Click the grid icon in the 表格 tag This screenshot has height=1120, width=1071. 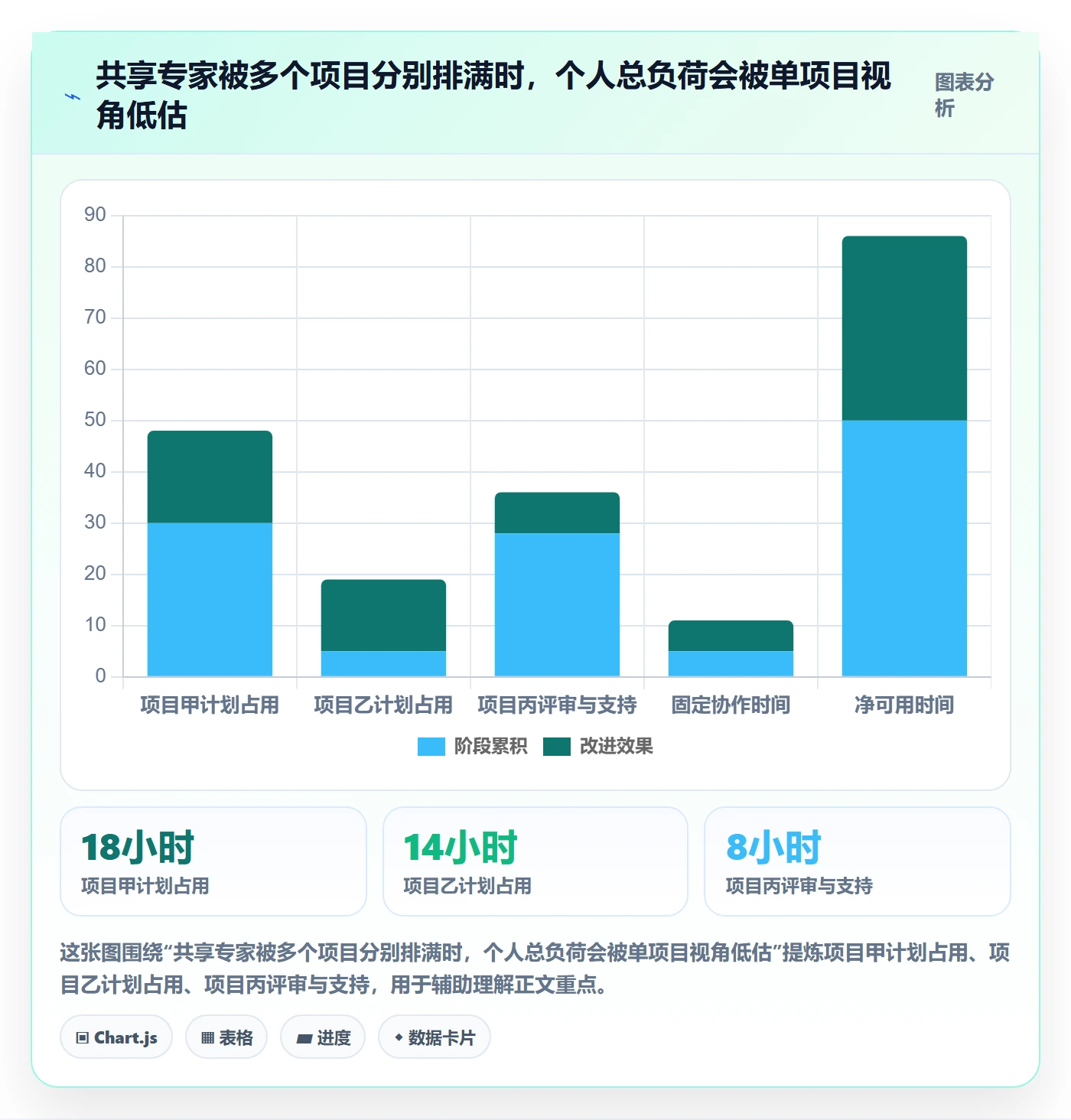tap(207, 1038)
